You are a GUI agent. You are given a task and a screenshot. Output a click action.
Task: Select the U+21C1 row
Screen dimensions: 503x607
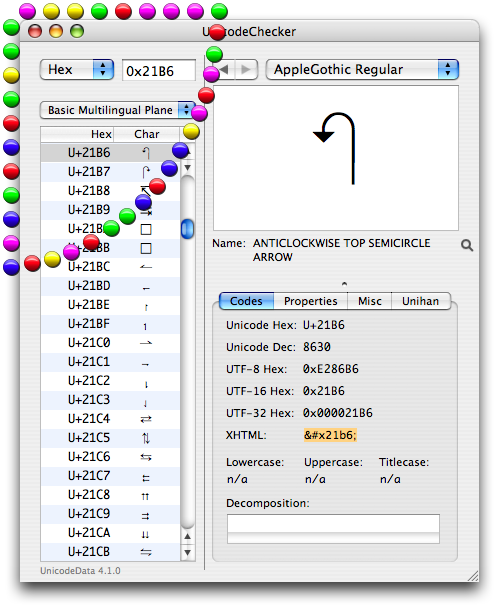click(110, 362)
